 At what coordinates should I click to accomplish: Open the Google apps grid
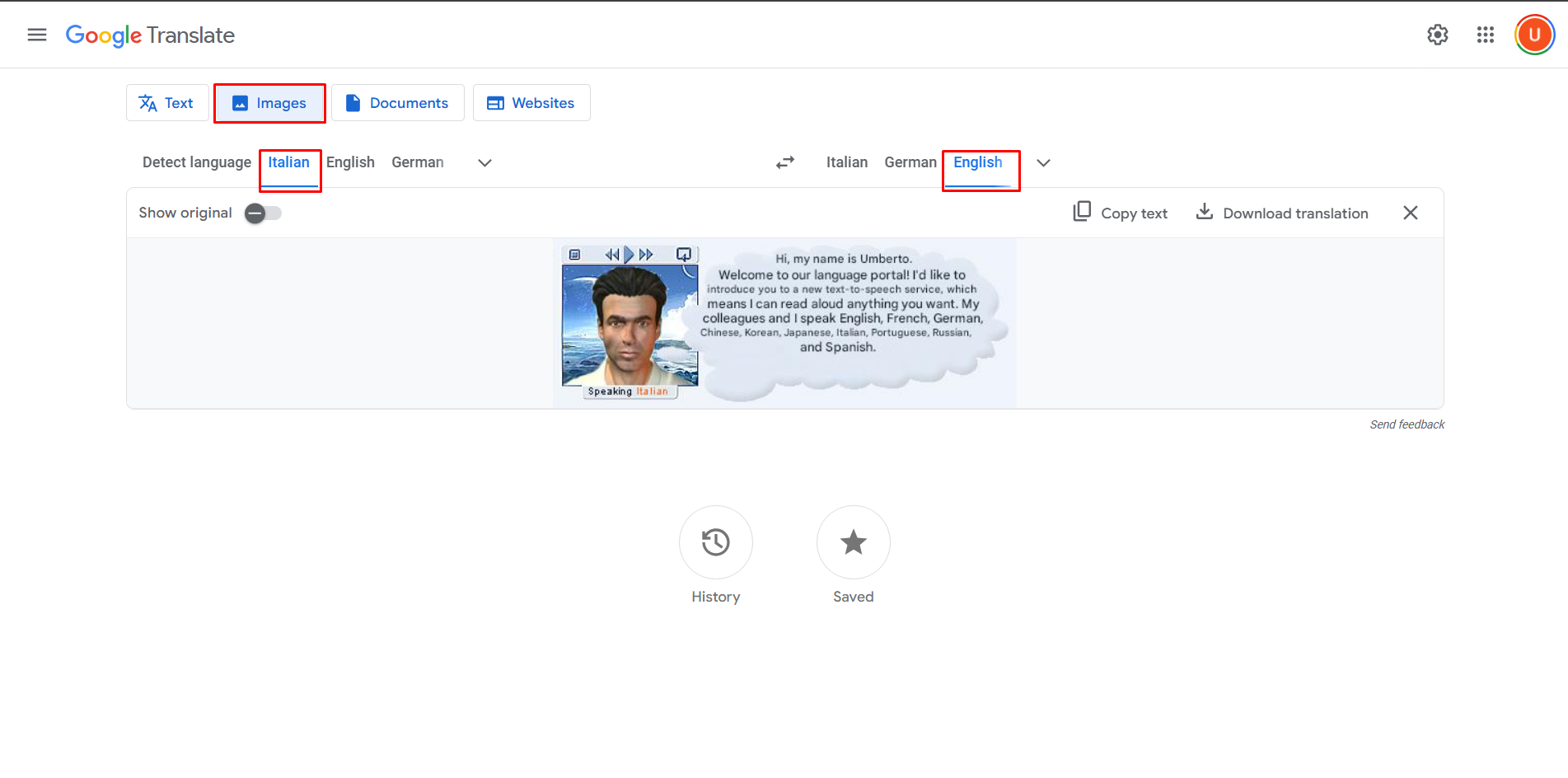[1485, 35]
